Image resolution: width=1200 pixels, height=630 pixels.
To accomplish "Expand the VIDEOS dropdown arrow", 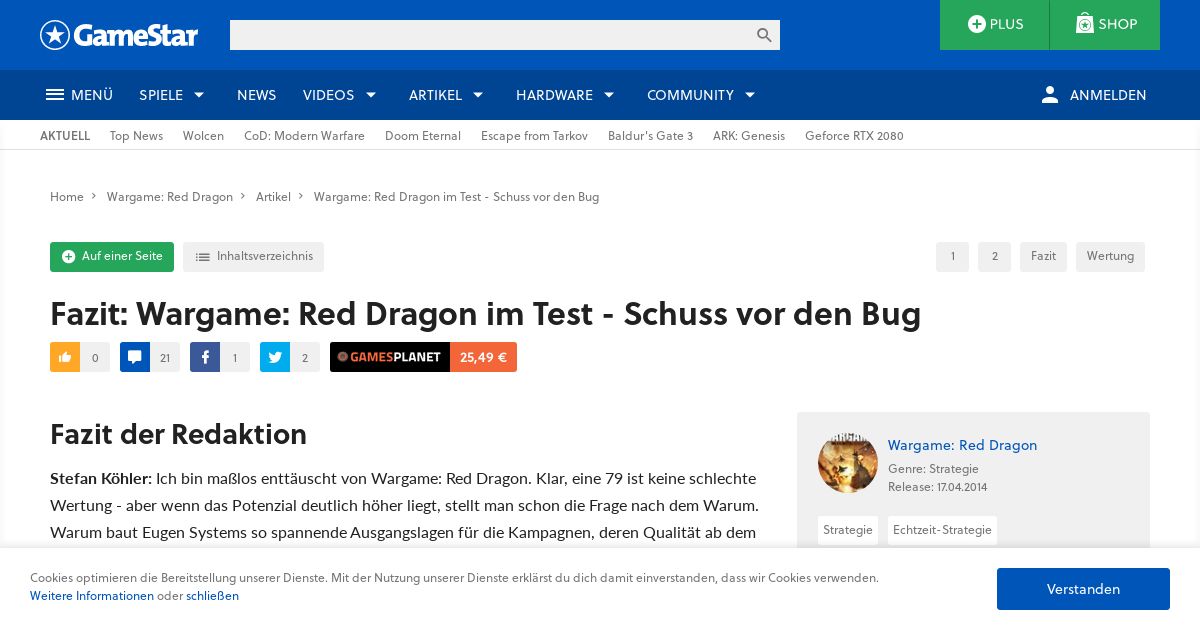I will 371,95.
